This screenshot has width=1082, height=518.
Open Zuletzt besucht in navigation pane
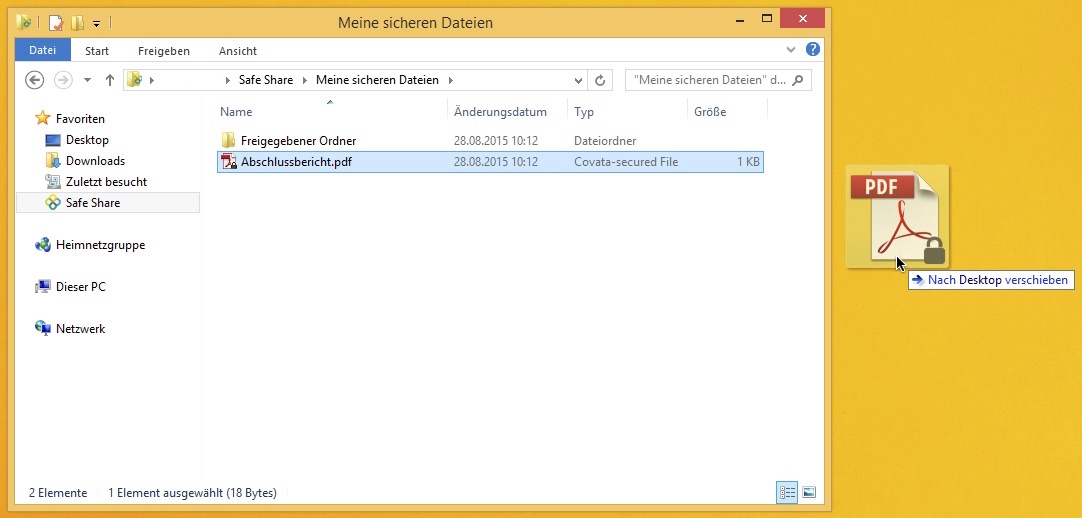pyautogui.click(x=106, y=182)
